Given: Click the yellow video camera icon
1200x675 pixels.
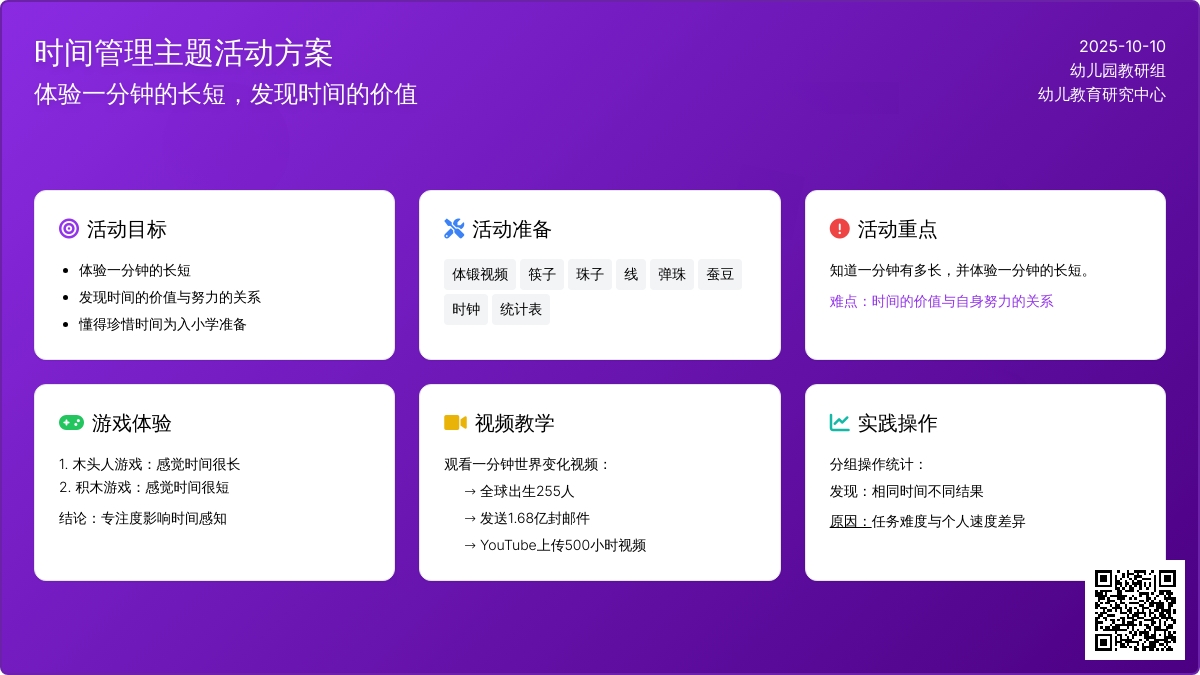Looking at the screenshot, I should coord(455,423).
